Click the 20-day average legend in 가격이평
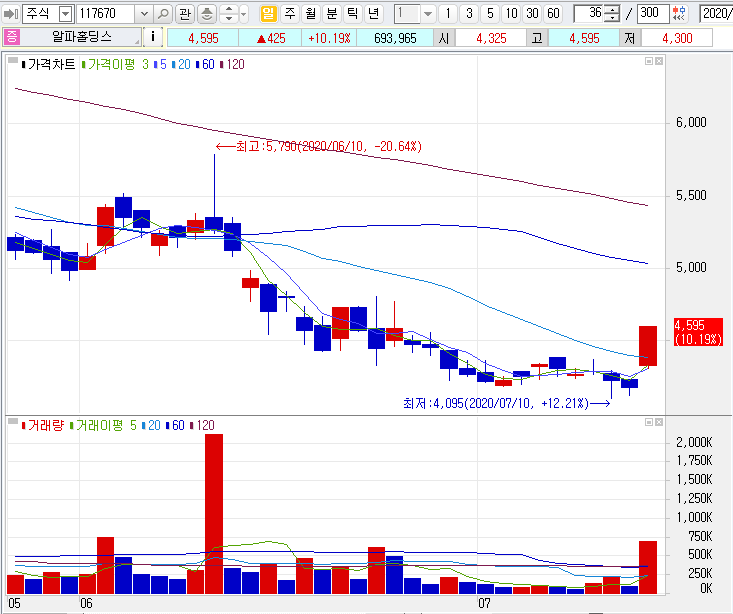 pos(181,65)
